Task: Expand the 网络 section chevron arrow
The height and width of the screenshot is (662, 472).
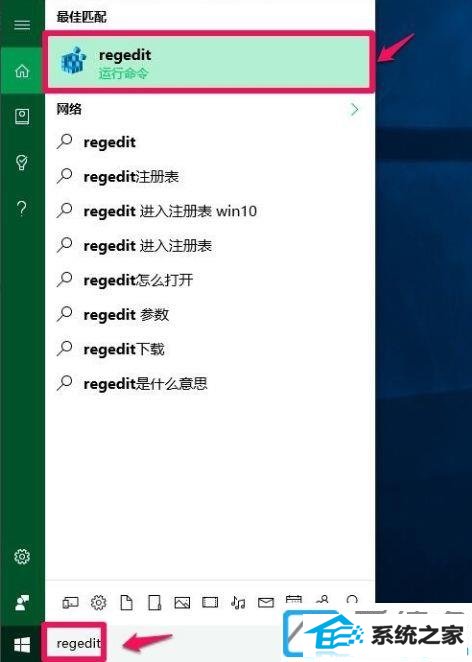Action: pyautogui.click(x=355, y=109)
